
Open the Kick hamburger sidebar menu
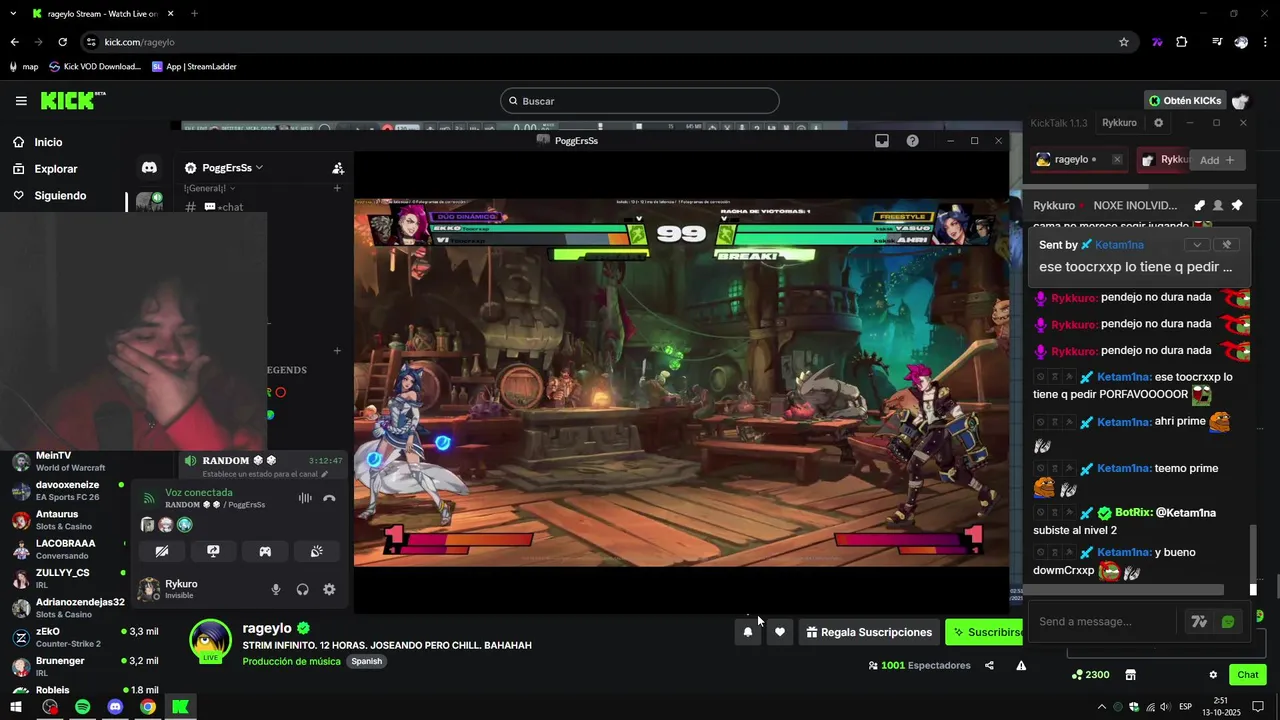pos(21,101)
